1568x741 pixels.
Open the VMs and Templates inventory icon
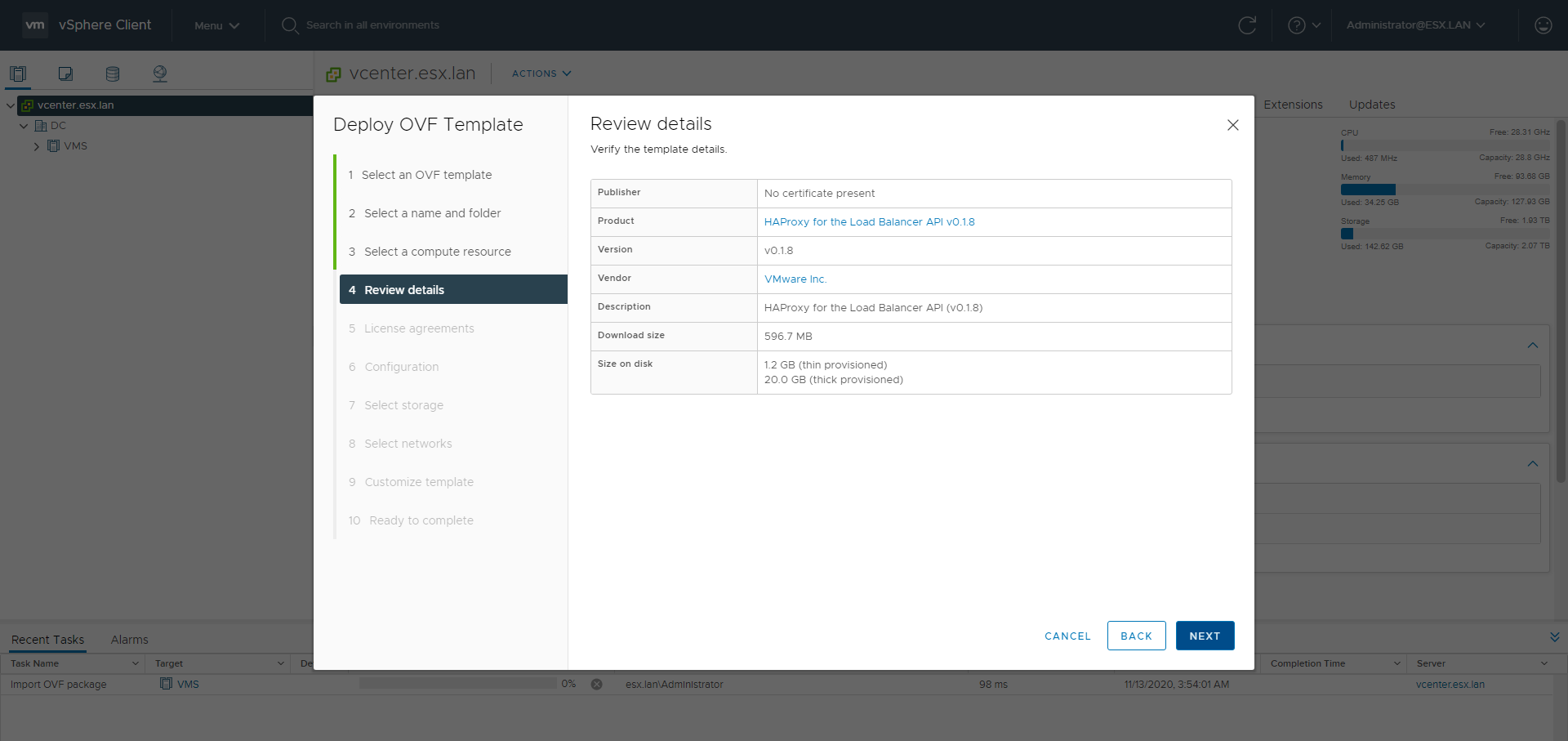(65, 74)
